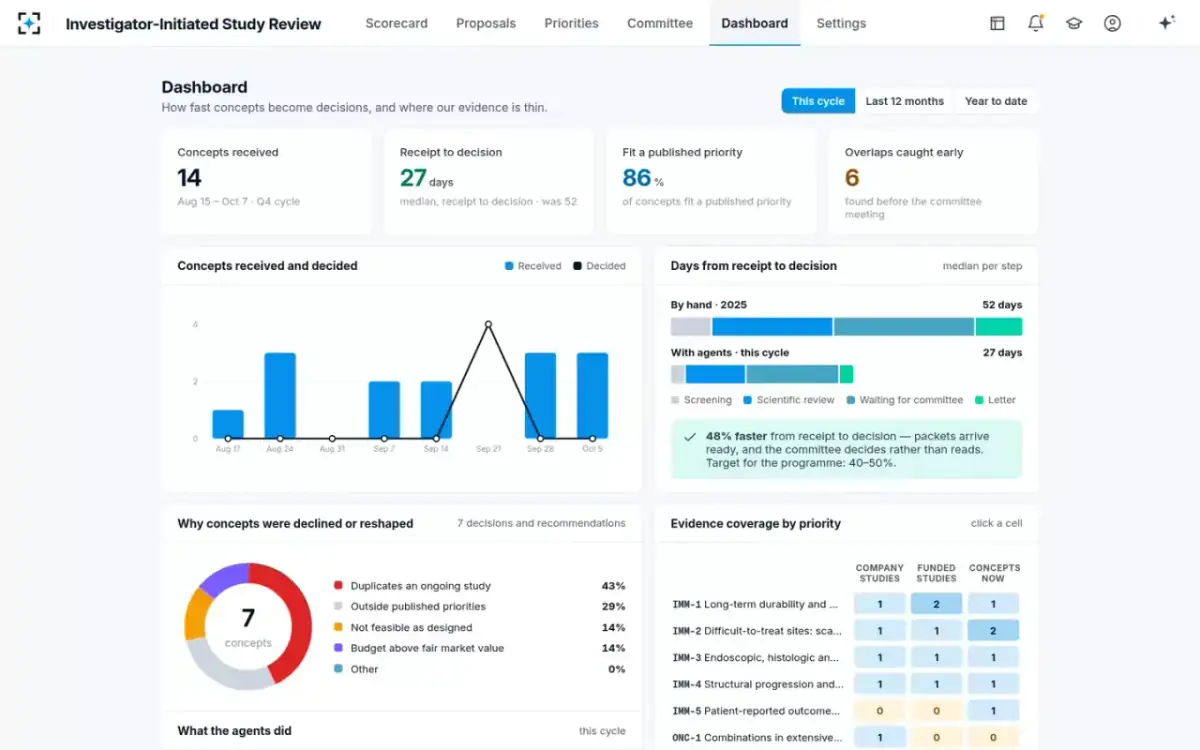The width and height of the screenshot is (1200, 750).
Task: Click the Sep 7 received bar
Action: click(x=384, y=410)
